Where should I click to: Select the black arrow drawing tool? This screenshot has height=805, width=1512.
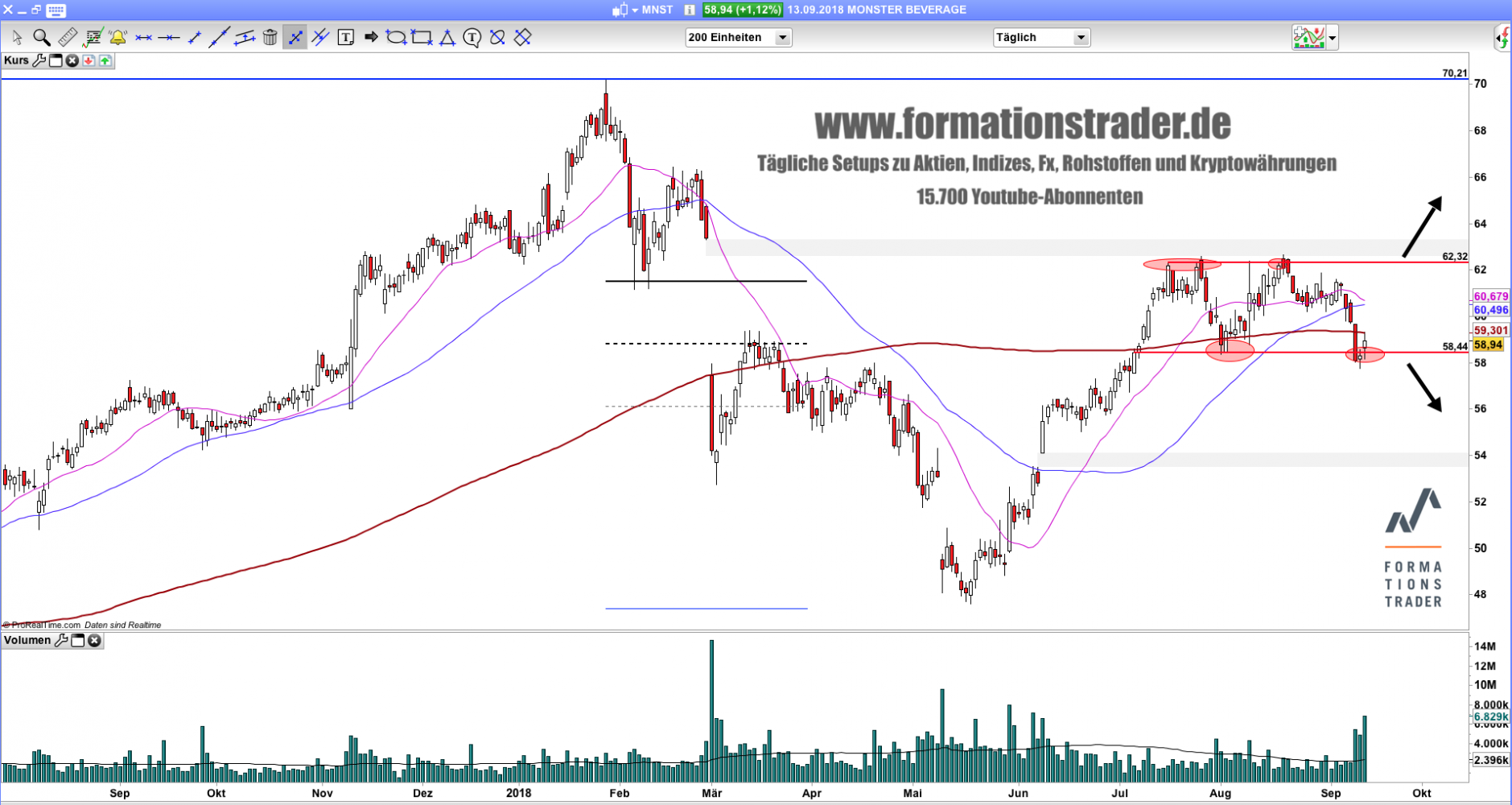(371, 37)
